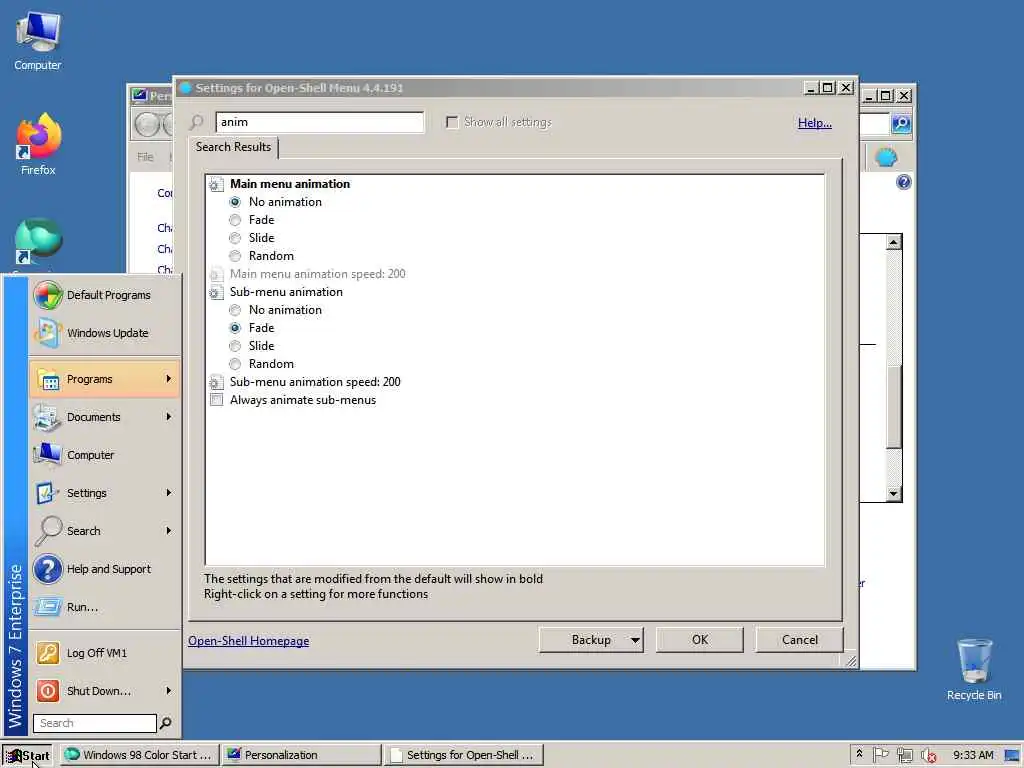Screen dimensions: 1024x768
Task: Select Fade under Sub-menu animation
Action: pos(235,328)
